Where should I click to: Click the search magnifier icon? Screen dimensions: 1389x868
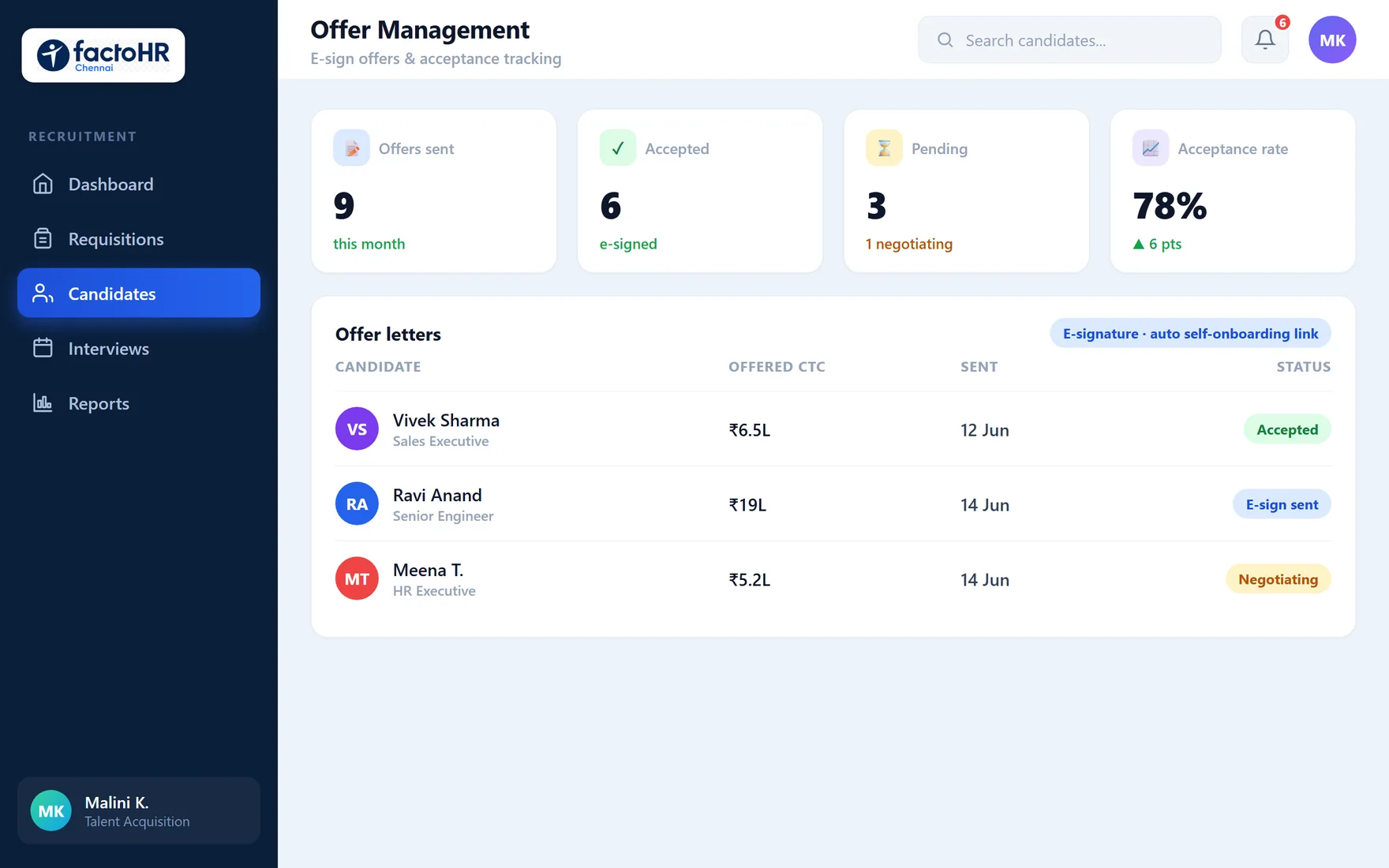945,39
